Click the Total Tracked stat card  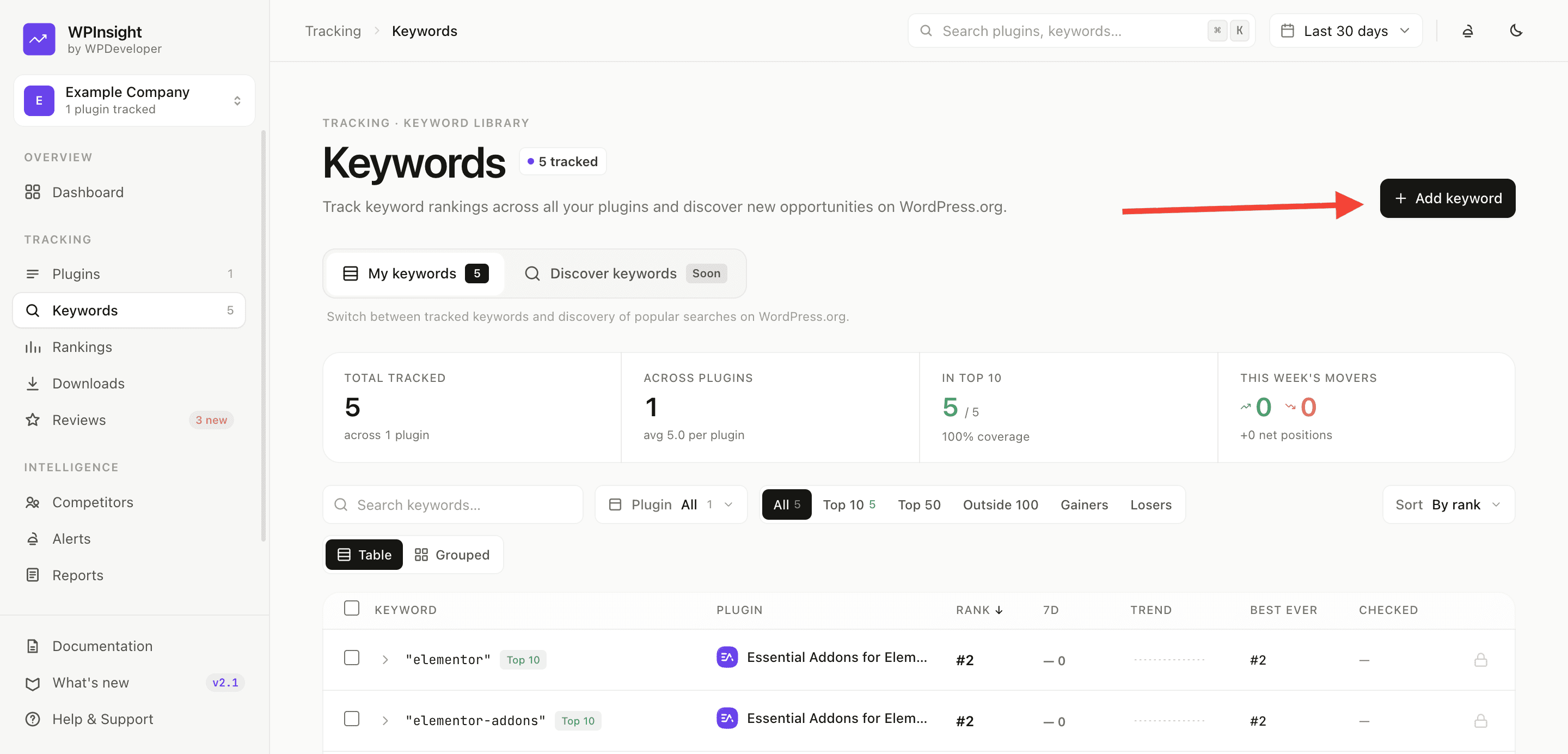tap(473, 408)
